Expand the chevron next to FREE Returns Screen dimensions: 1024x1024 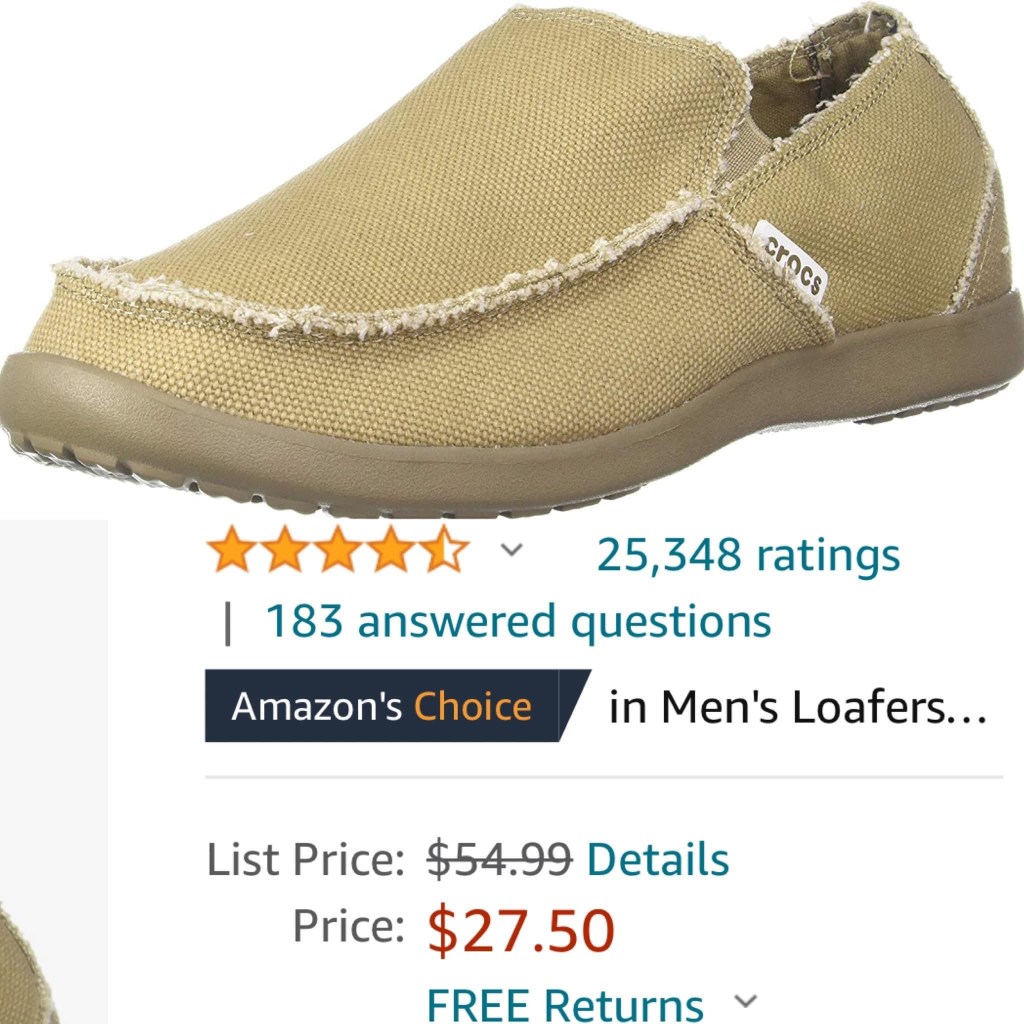coord(745,1000)
